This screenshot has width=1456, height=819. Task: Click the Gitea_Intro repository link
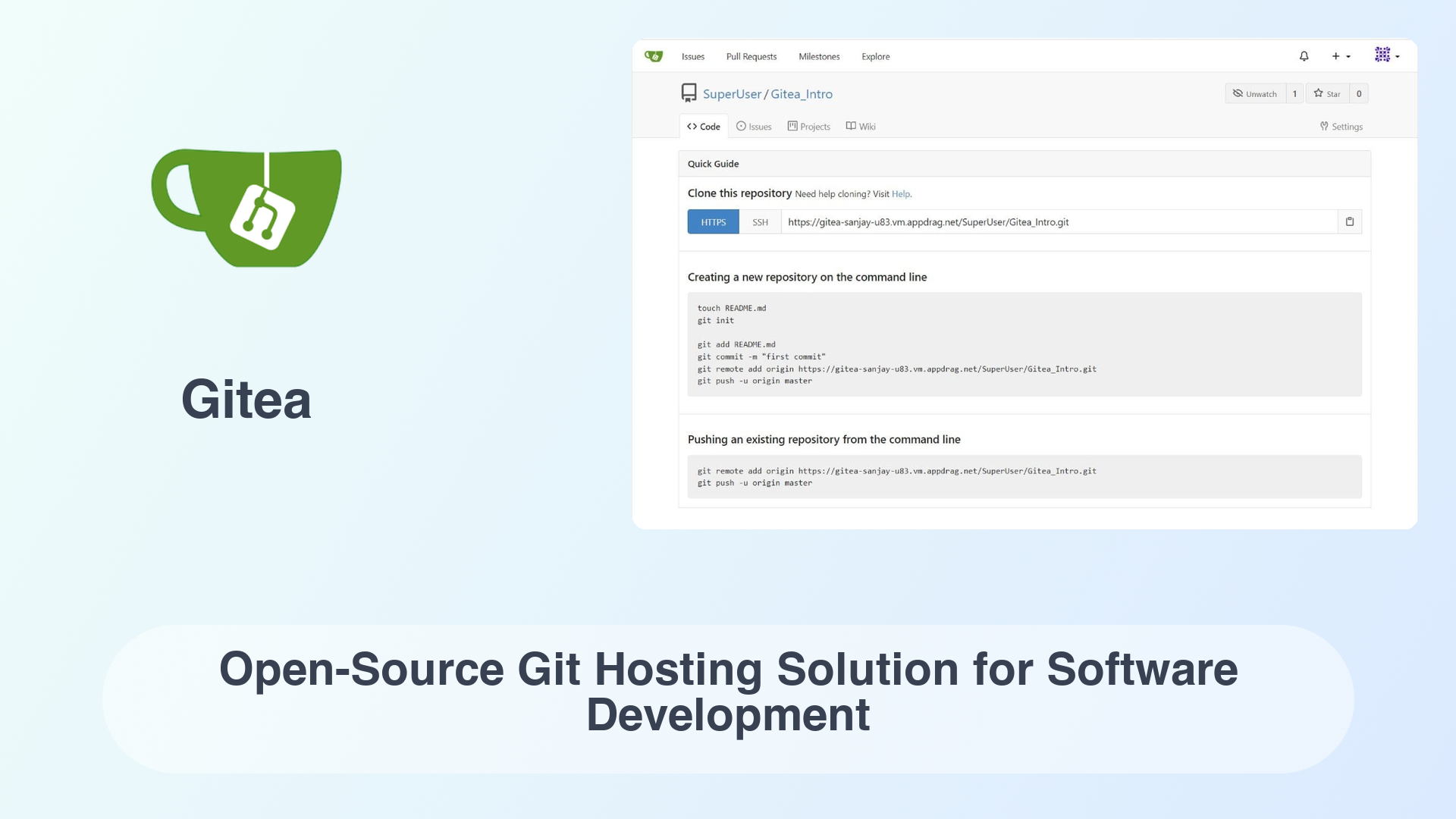coord(802,94)
